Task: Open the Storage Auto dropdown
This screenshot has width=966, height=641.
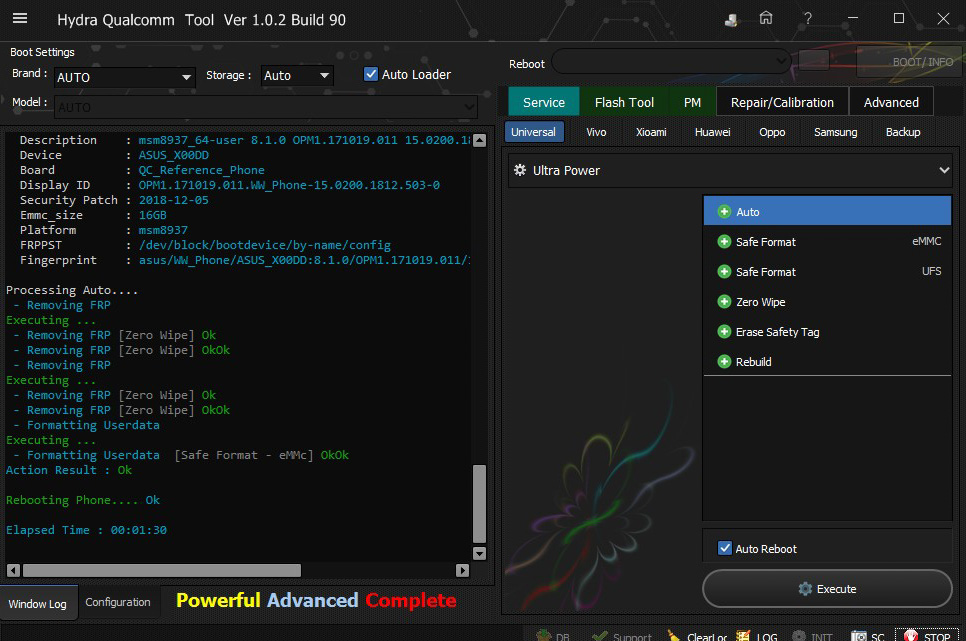Action: coord(324,76)
